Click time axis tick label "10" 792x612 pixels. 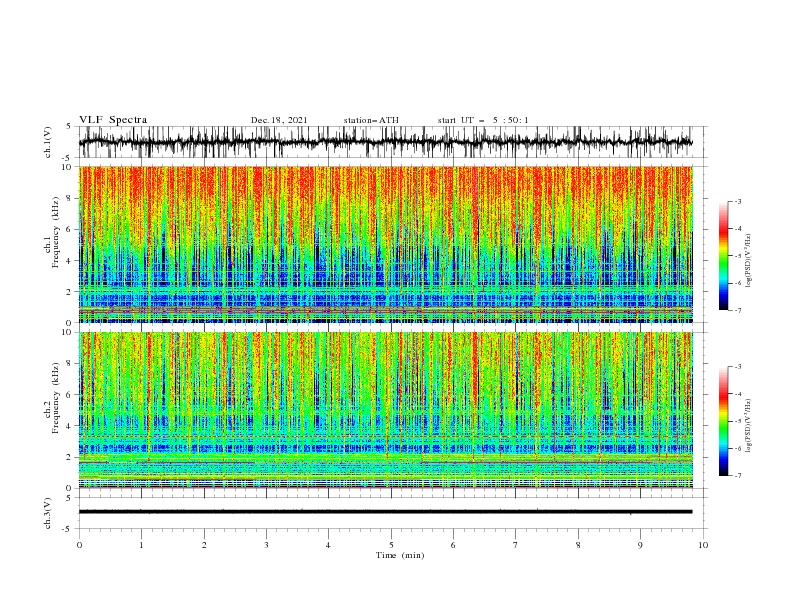703,545
